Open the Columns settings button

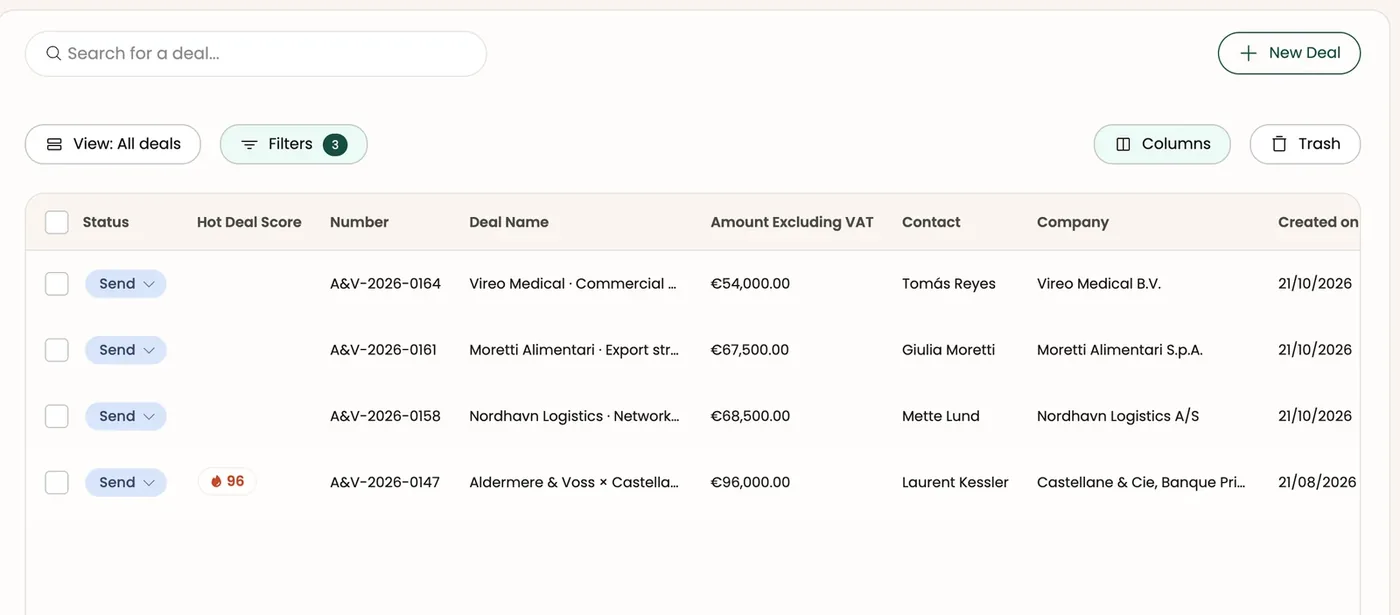[1162, 144]
